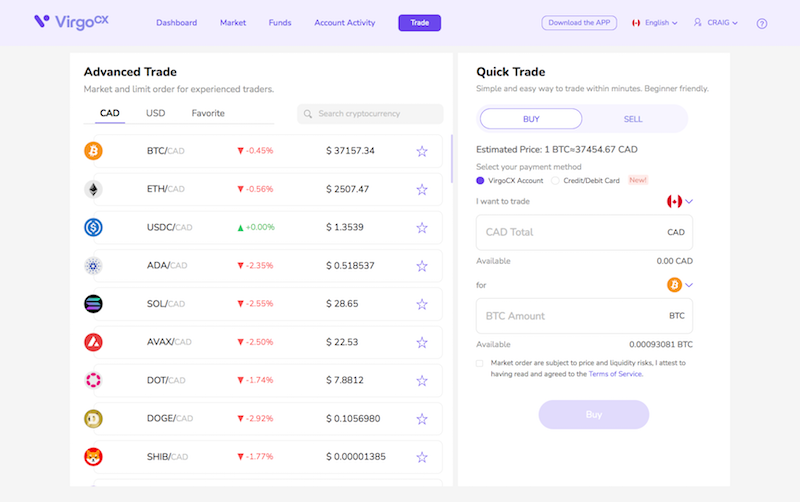Screen dimensions: 800x502
Task: Favorite BTC/CAD with its star
Action: tap(422, 151)
